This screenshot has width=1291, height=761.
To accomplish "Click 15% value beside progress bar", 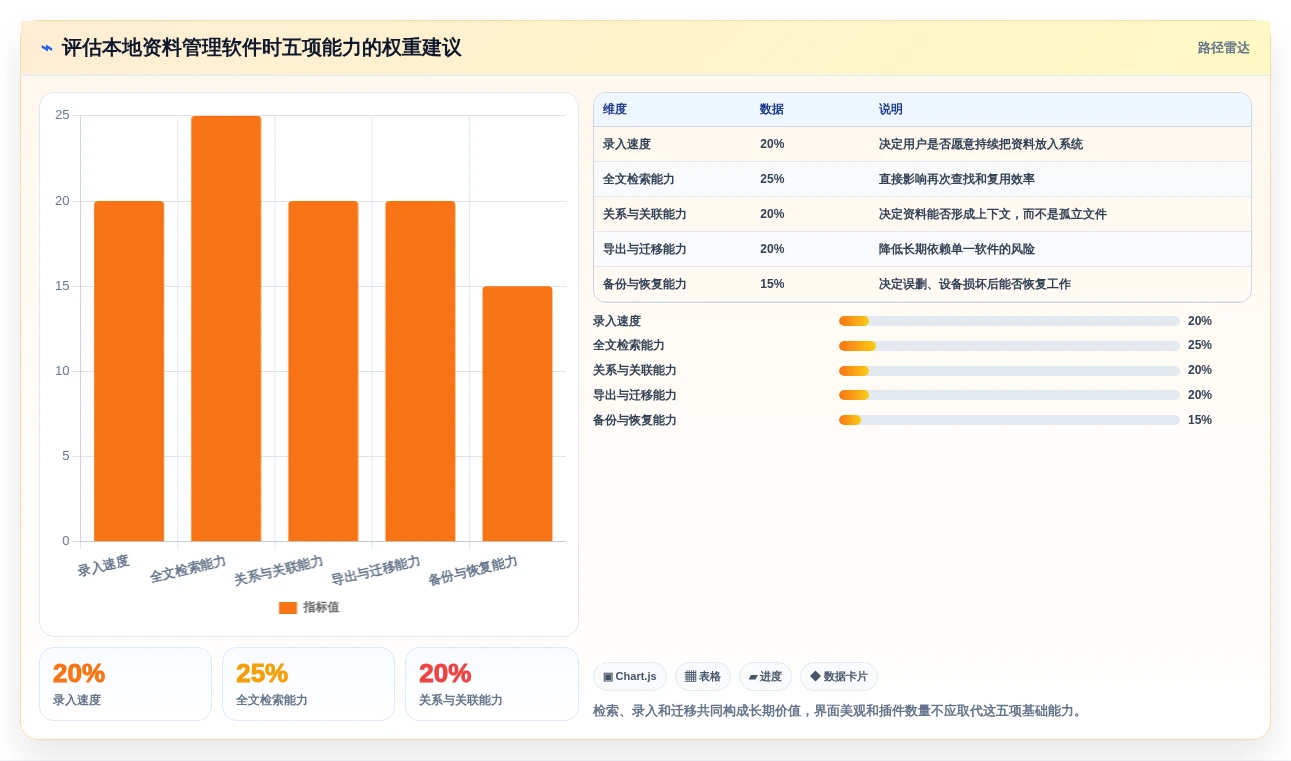I will [1200, 420].
